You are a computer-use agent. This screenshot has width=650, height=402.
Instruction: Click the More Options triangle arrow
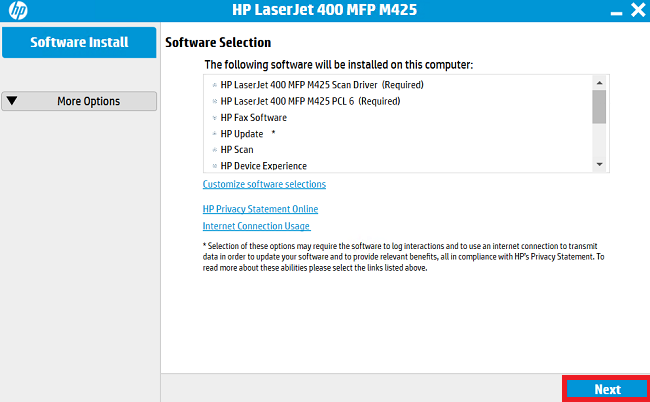[12, 101]
